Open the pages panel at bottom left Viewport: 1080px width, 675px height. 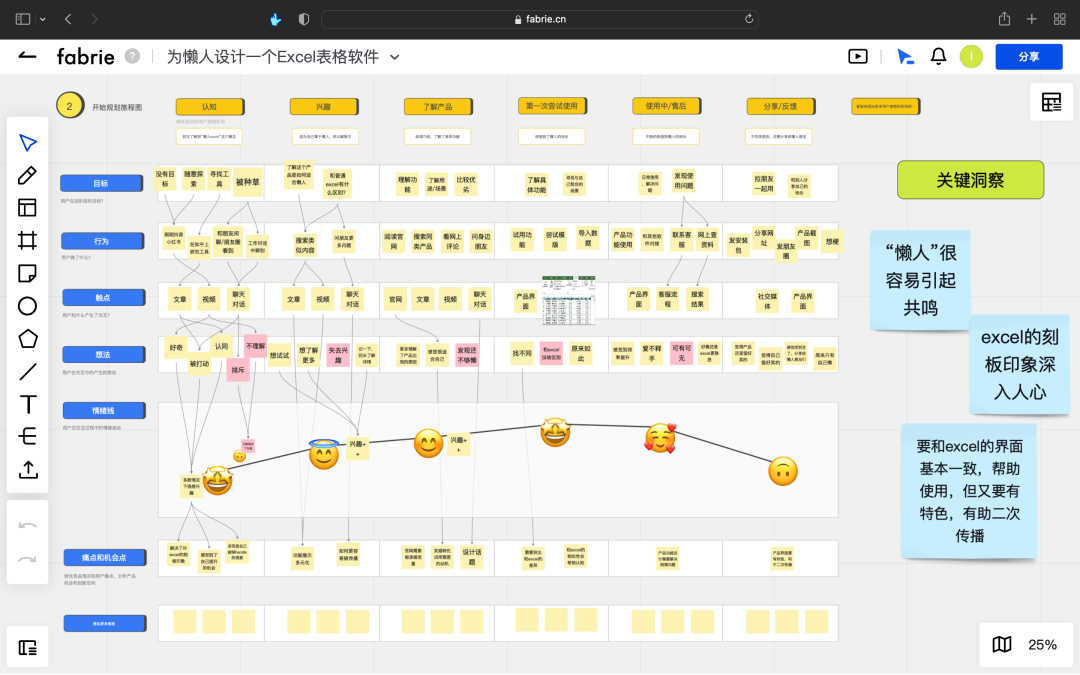point(28,647)
